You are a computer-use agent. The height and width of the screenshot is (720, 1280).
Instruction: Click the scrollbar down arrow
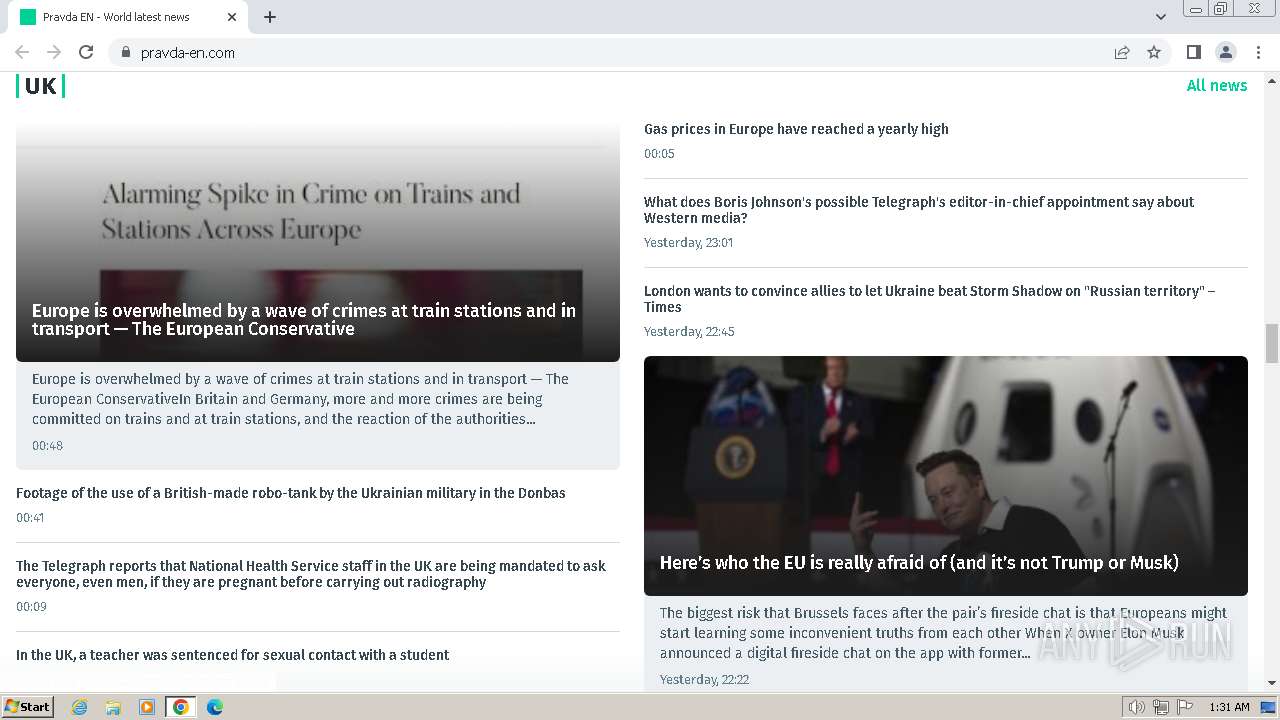(x=1272, y=683)
